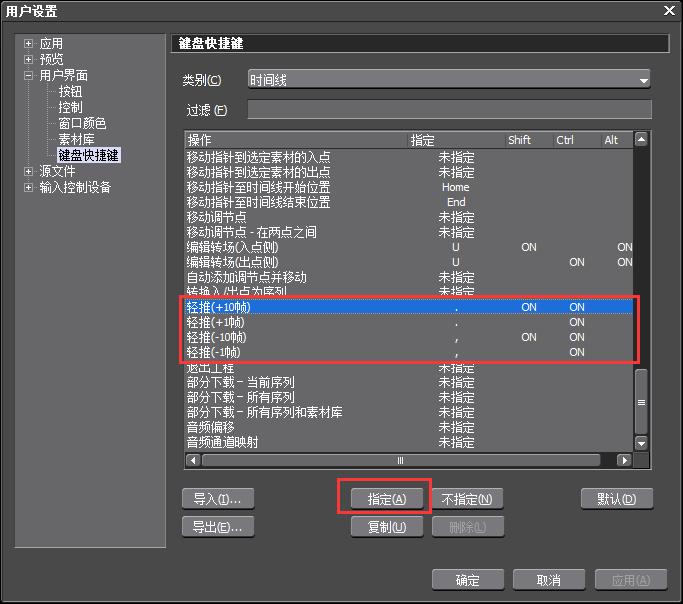Click the vertical scrollbar thumb

[x=641, y=402]
